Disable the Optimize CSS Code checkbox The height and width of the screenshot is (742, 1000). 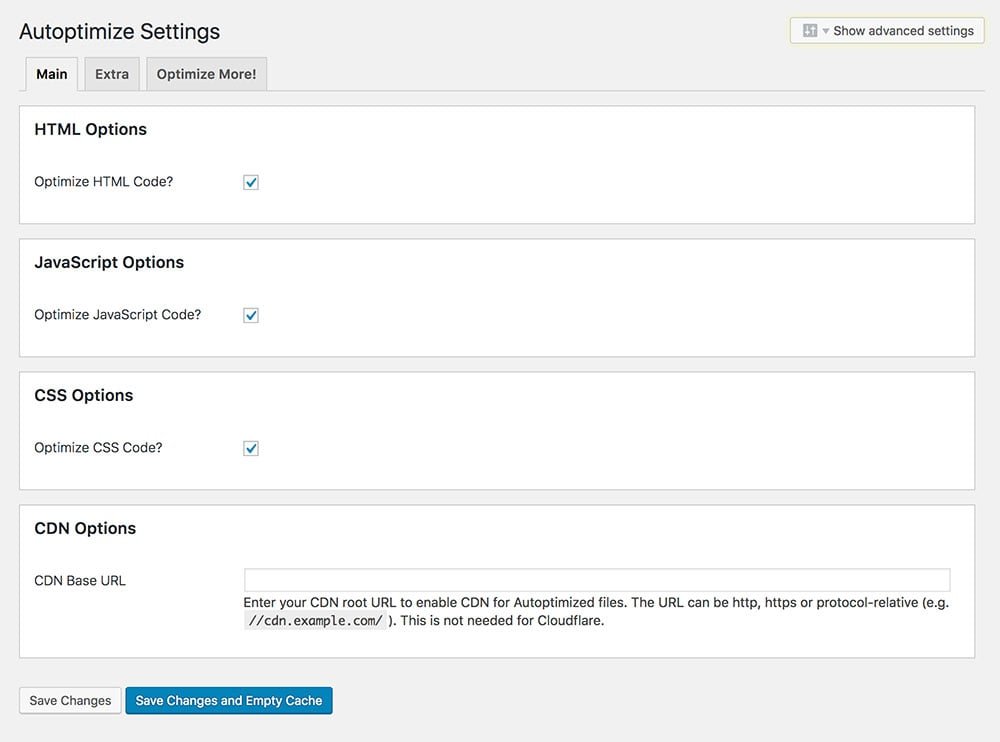251,449
